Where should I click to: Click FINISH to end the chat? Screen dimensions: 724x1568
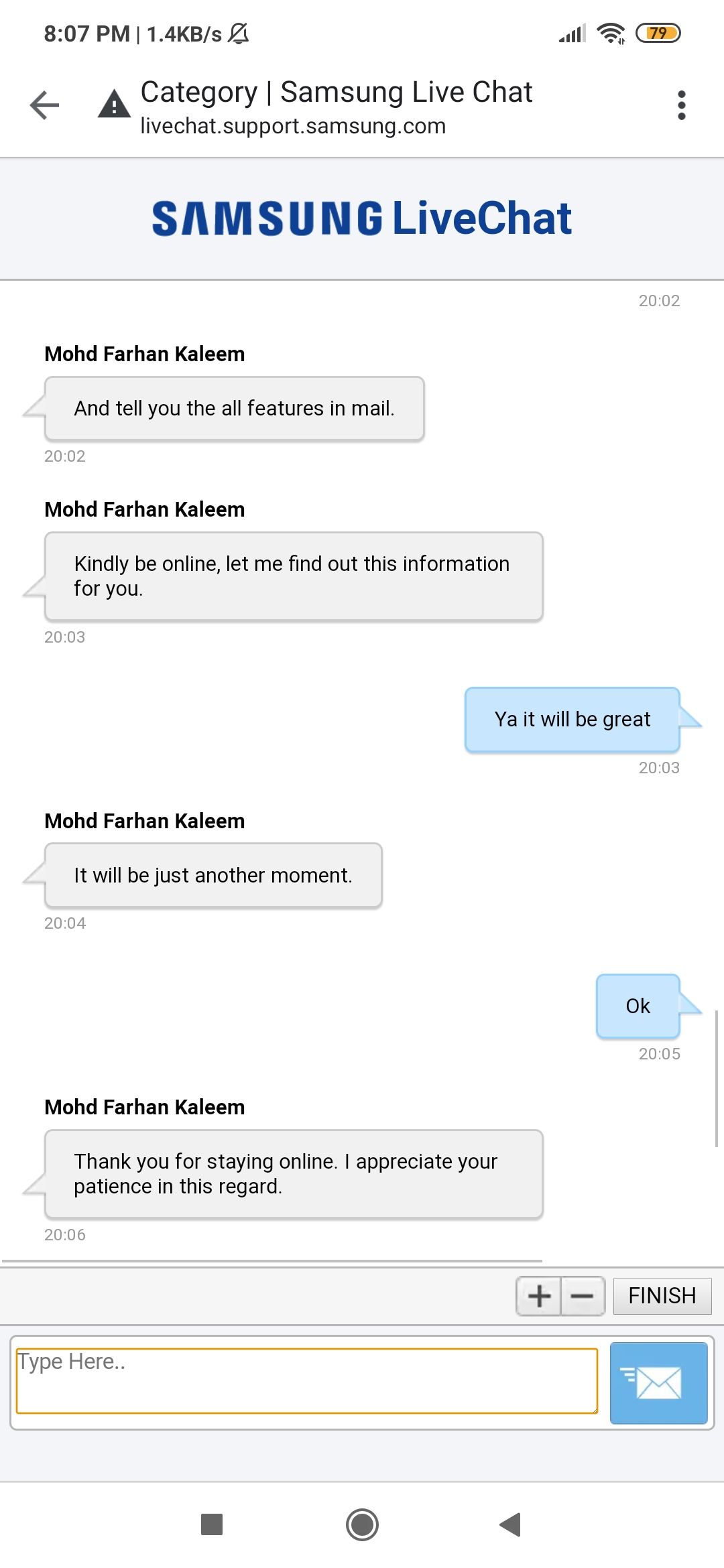[x=662, y=1296]
